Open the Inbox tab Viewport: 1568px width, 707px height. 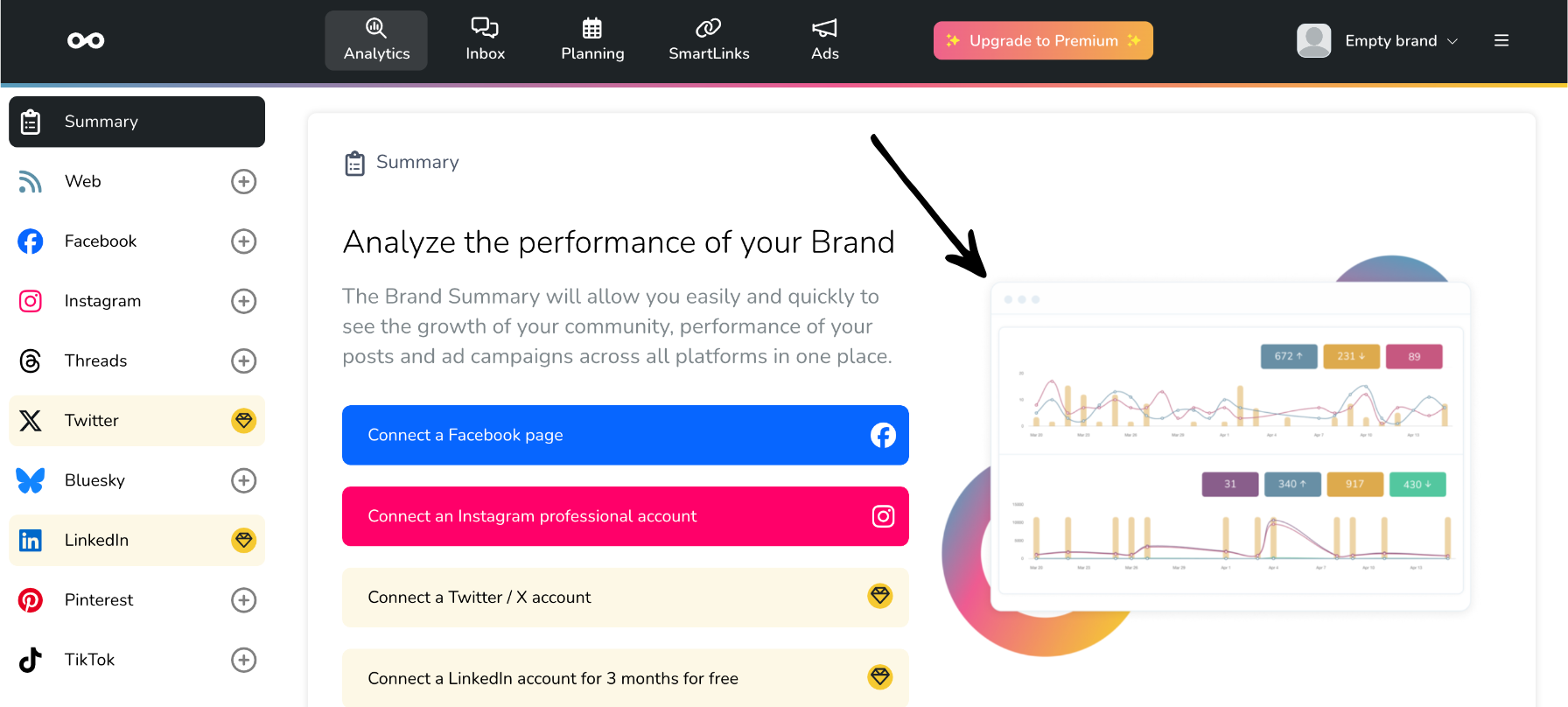click(x=485, y=40)
